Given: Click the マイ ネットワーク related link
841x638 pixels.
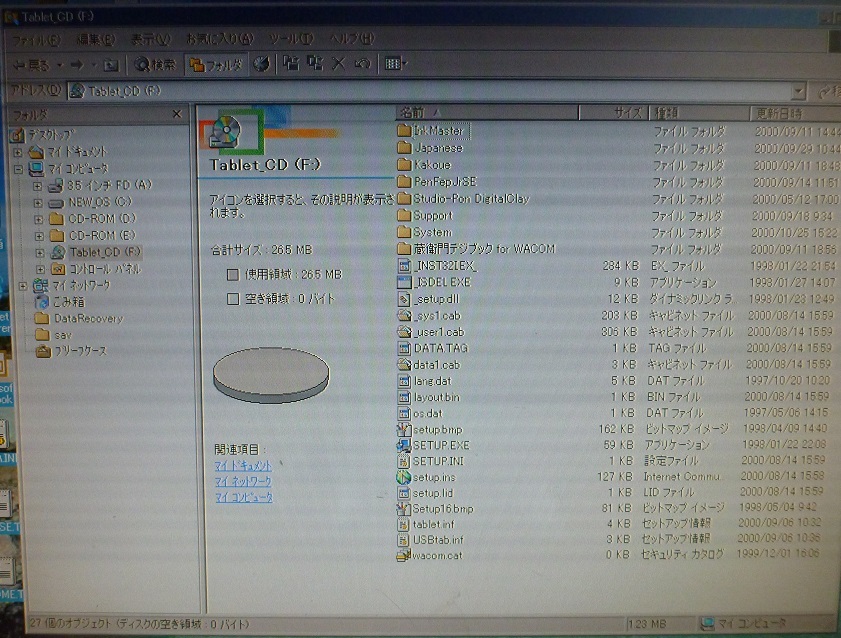Looking at the screenshot, I should pos(243,481).
